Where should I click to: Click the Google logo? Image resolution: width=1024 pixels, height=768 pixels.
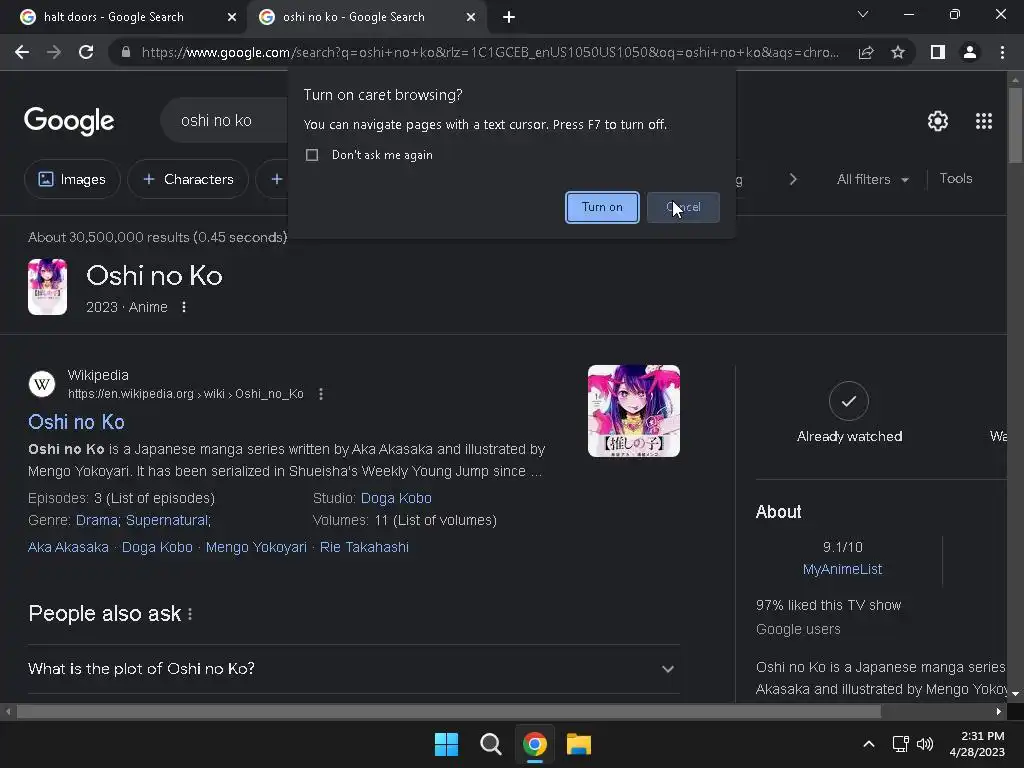pyautogui.click(x=69, y=121)
